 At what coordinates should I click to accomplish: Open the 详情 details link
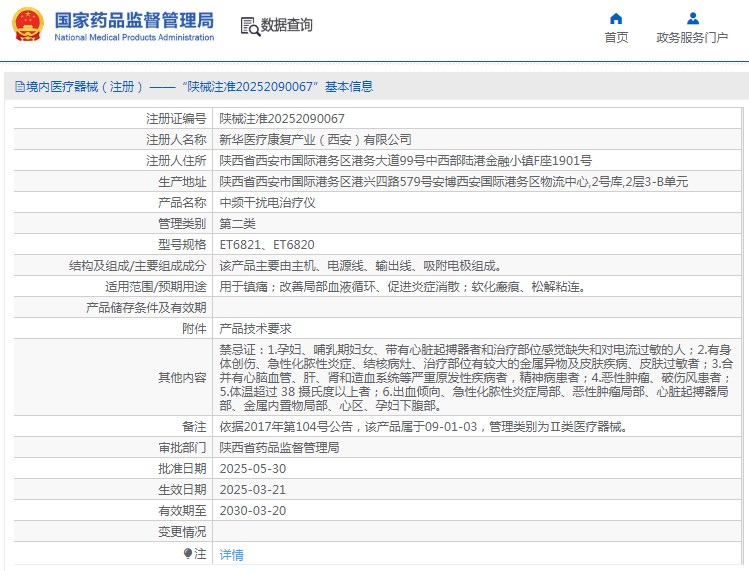(x=231, y=554)
